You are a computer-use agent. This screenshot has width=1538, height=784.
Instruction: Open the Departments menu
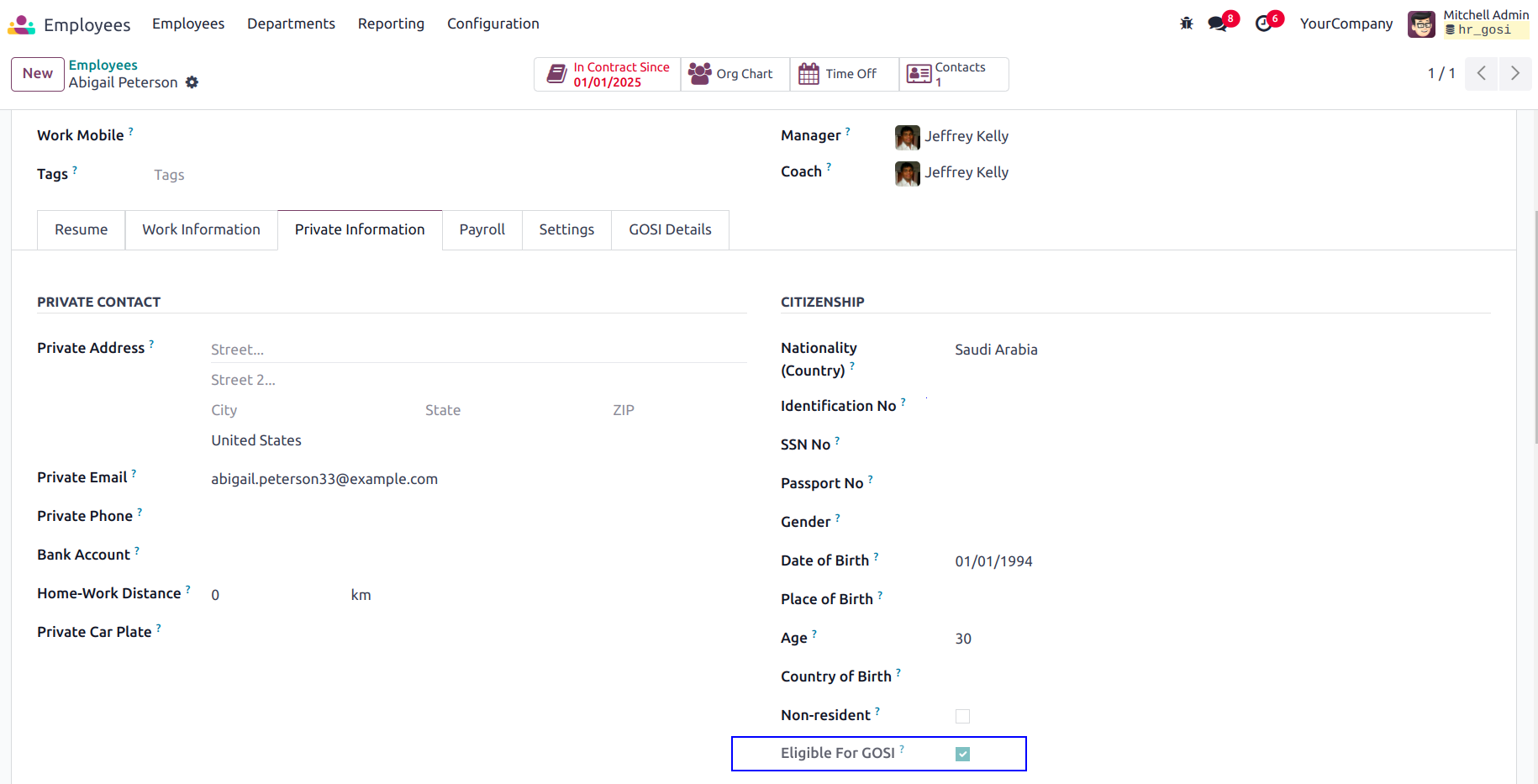[291, 24]
